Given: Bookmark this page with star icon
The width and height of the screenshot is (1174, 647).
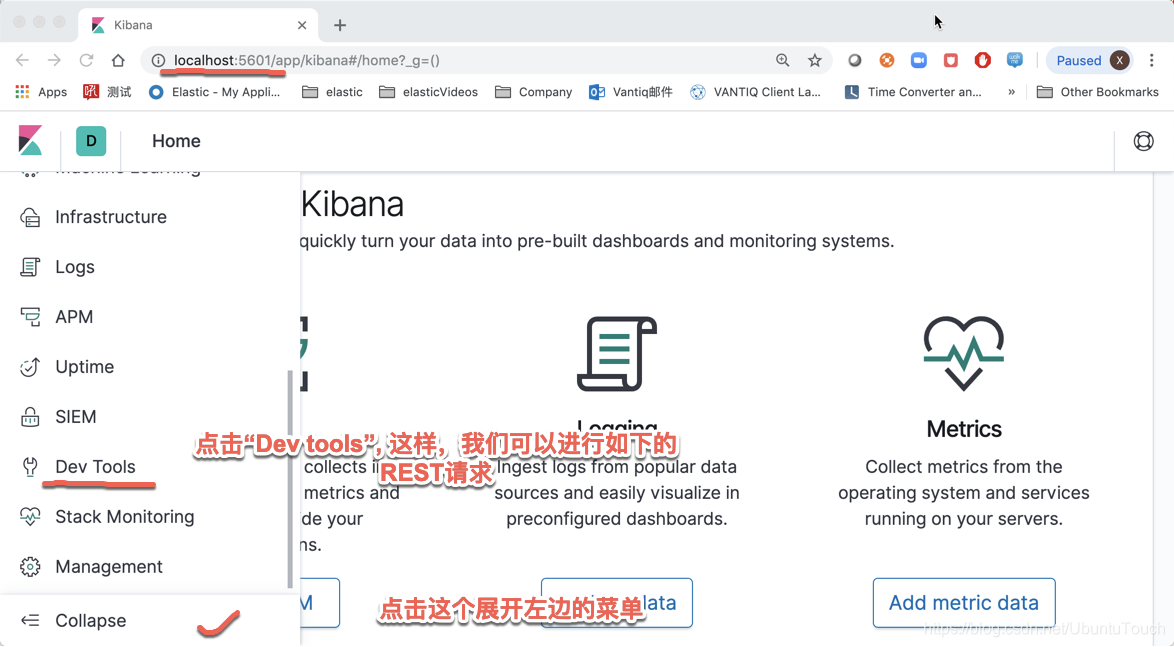Looking at the screenshot, I should pyautogui.click(x=815, y=60).
